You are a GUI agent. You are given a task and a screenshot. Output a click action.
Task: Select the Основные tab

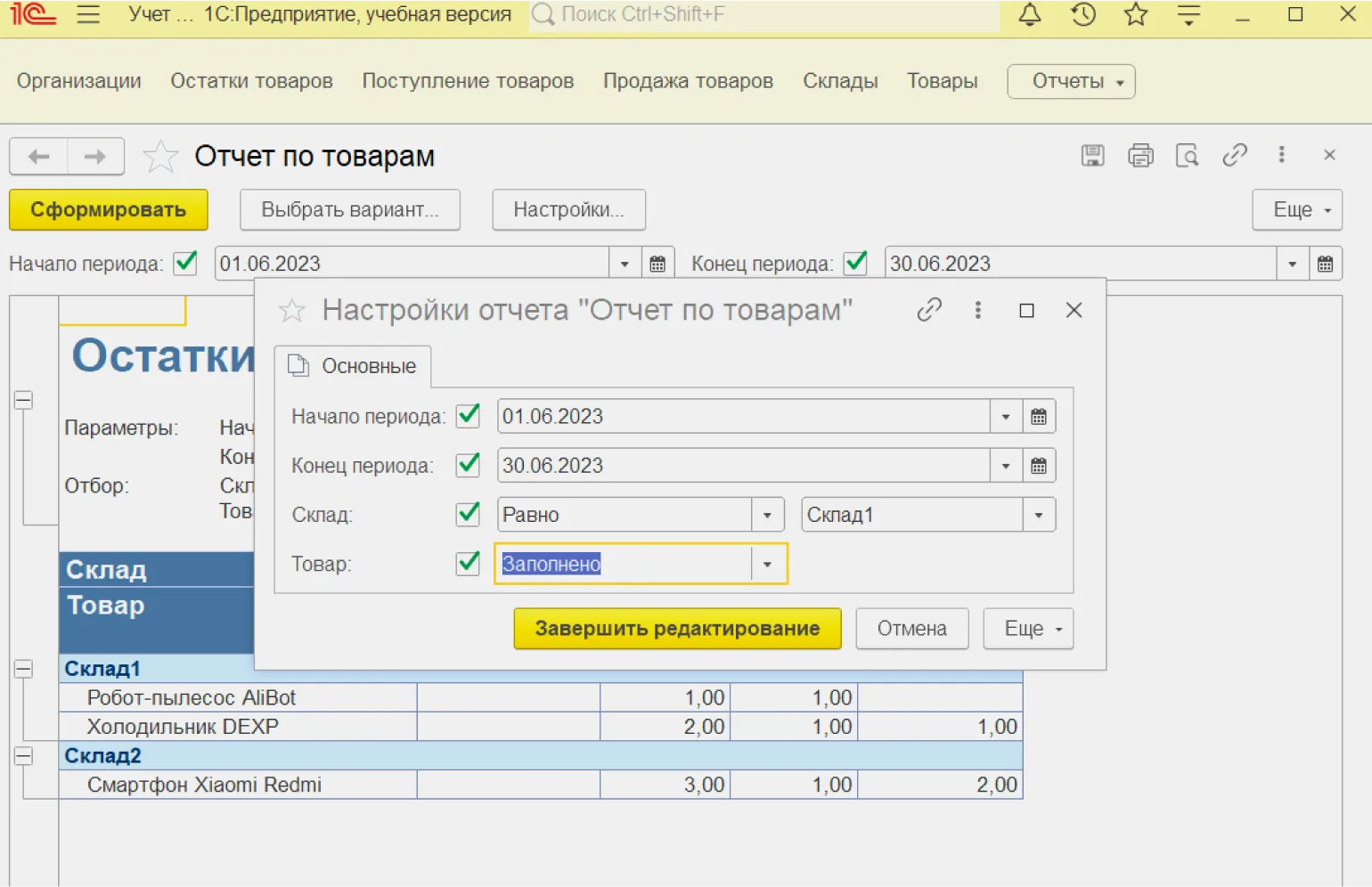[x=353, y=366]
